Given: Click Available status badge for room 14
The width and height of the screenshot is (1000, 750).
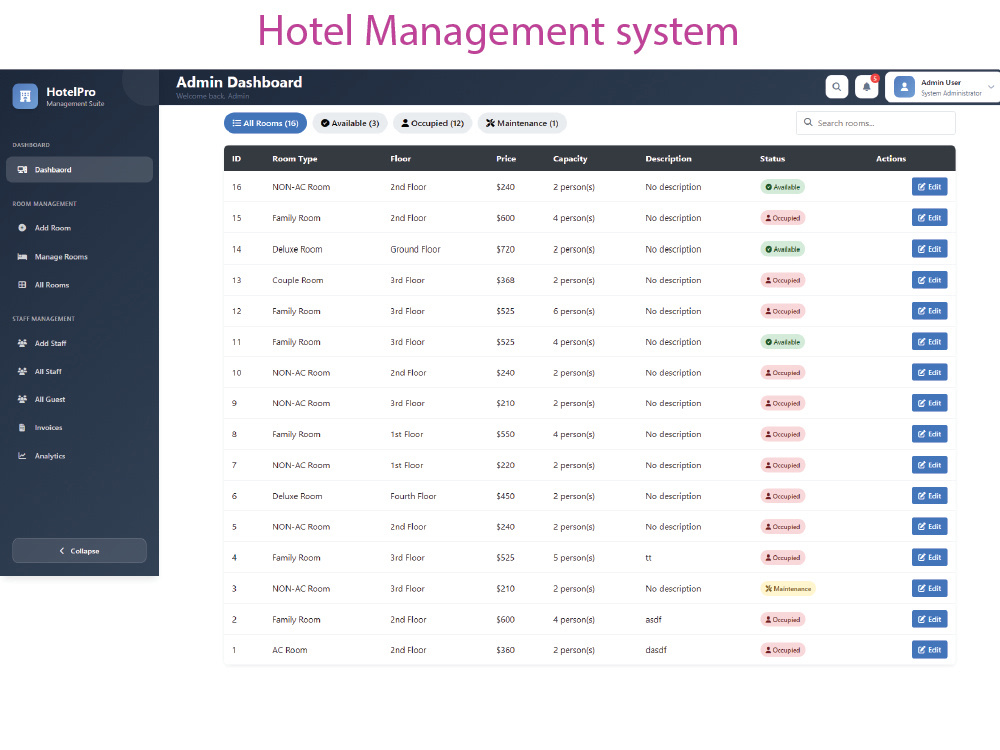Looking at the screenshot, I should click(x=783, y=249).
